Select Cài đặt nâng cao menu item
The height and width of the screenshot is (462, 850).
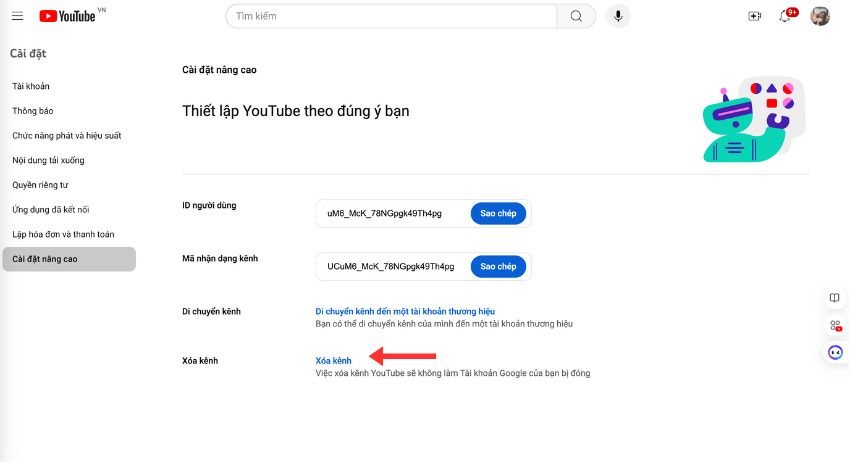[69, 259]
